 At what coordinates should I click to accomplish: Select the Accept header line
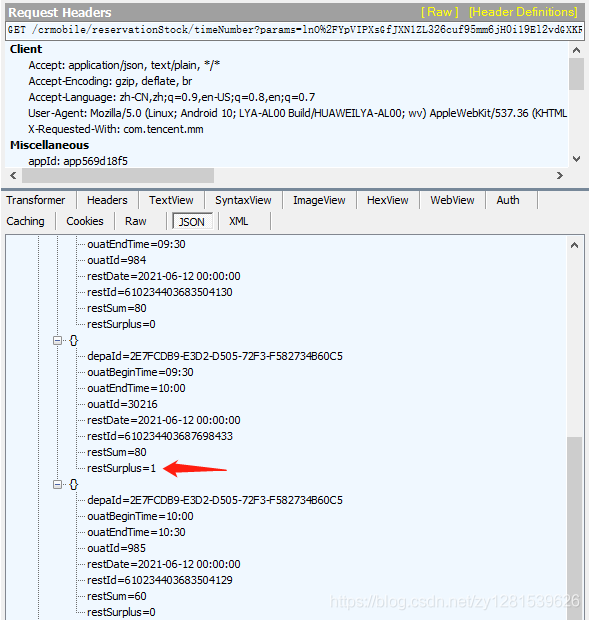[x=124, y=65]
